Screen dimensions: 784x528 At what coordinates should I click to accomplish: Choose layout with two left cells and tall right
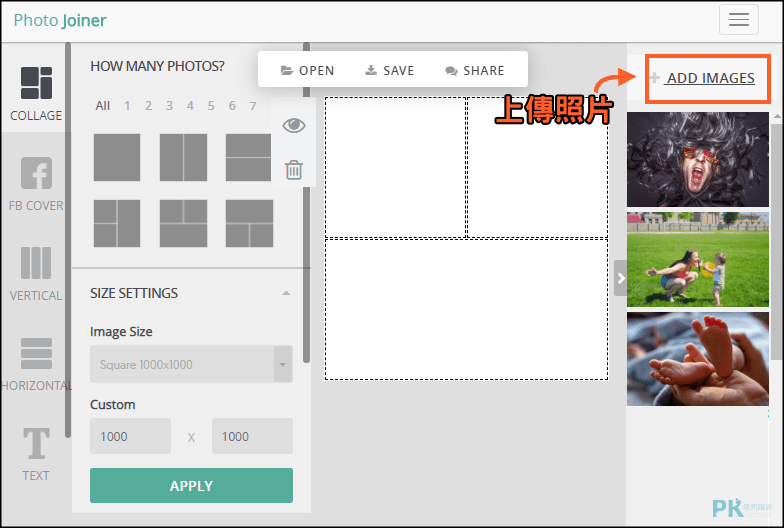(x=117, y=223)
